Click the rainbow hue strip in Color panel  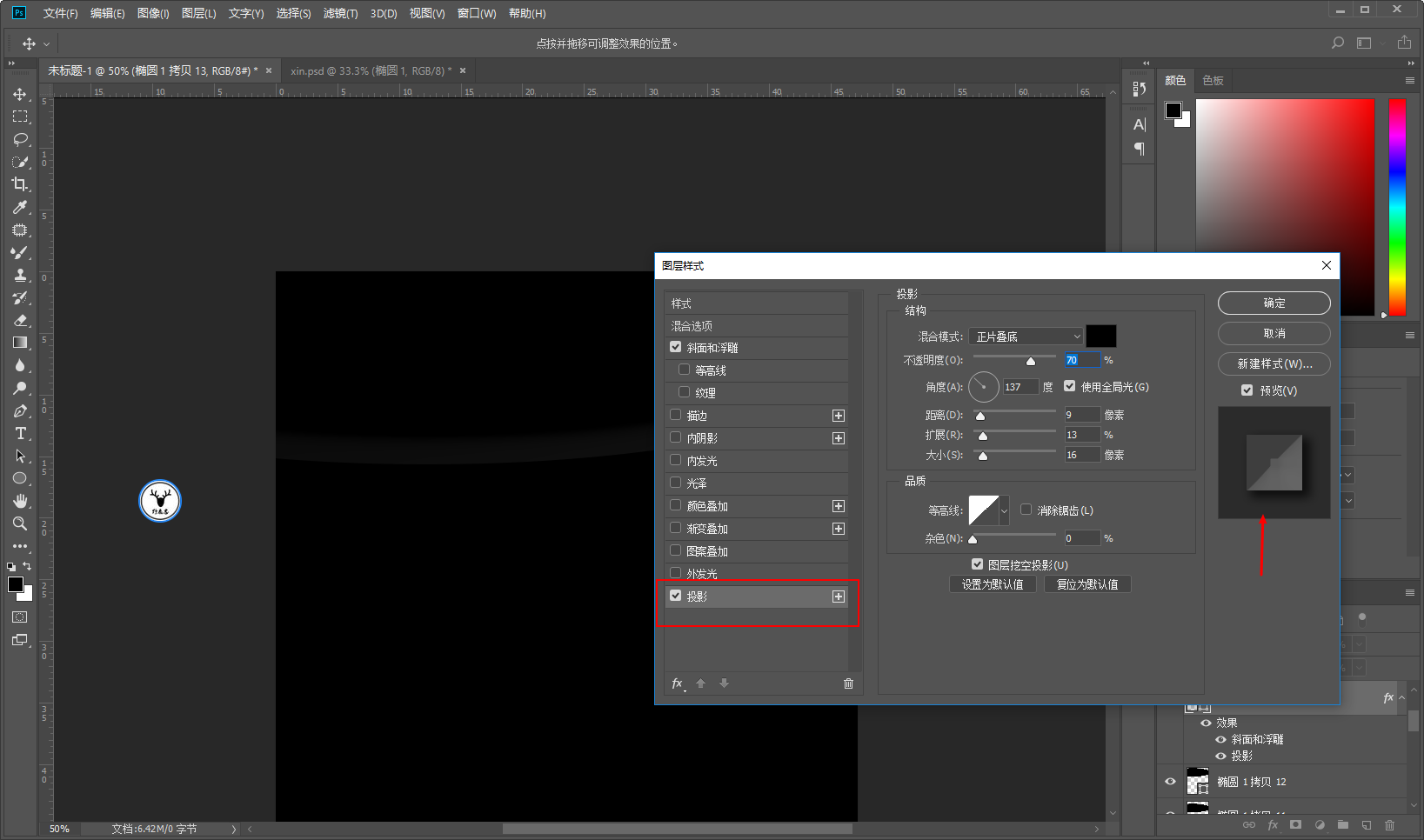tap(1398, 207)
